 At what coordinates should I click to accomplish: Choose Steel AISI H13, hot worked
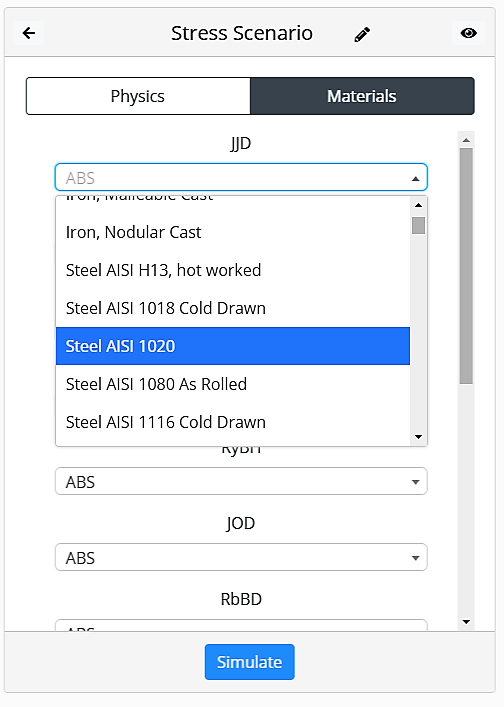pos(233,270)
